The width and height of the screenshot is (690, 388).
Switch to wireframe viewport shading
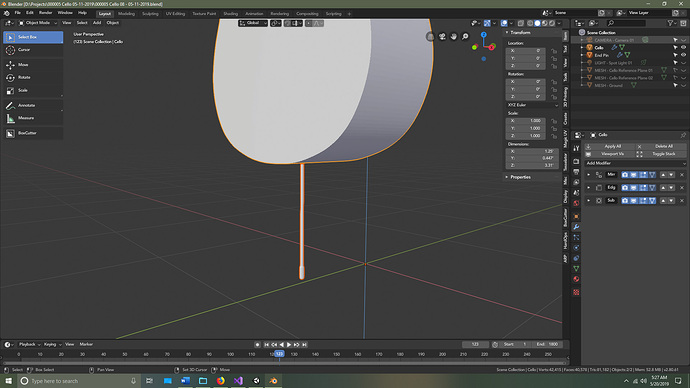[x=530, y=23]
